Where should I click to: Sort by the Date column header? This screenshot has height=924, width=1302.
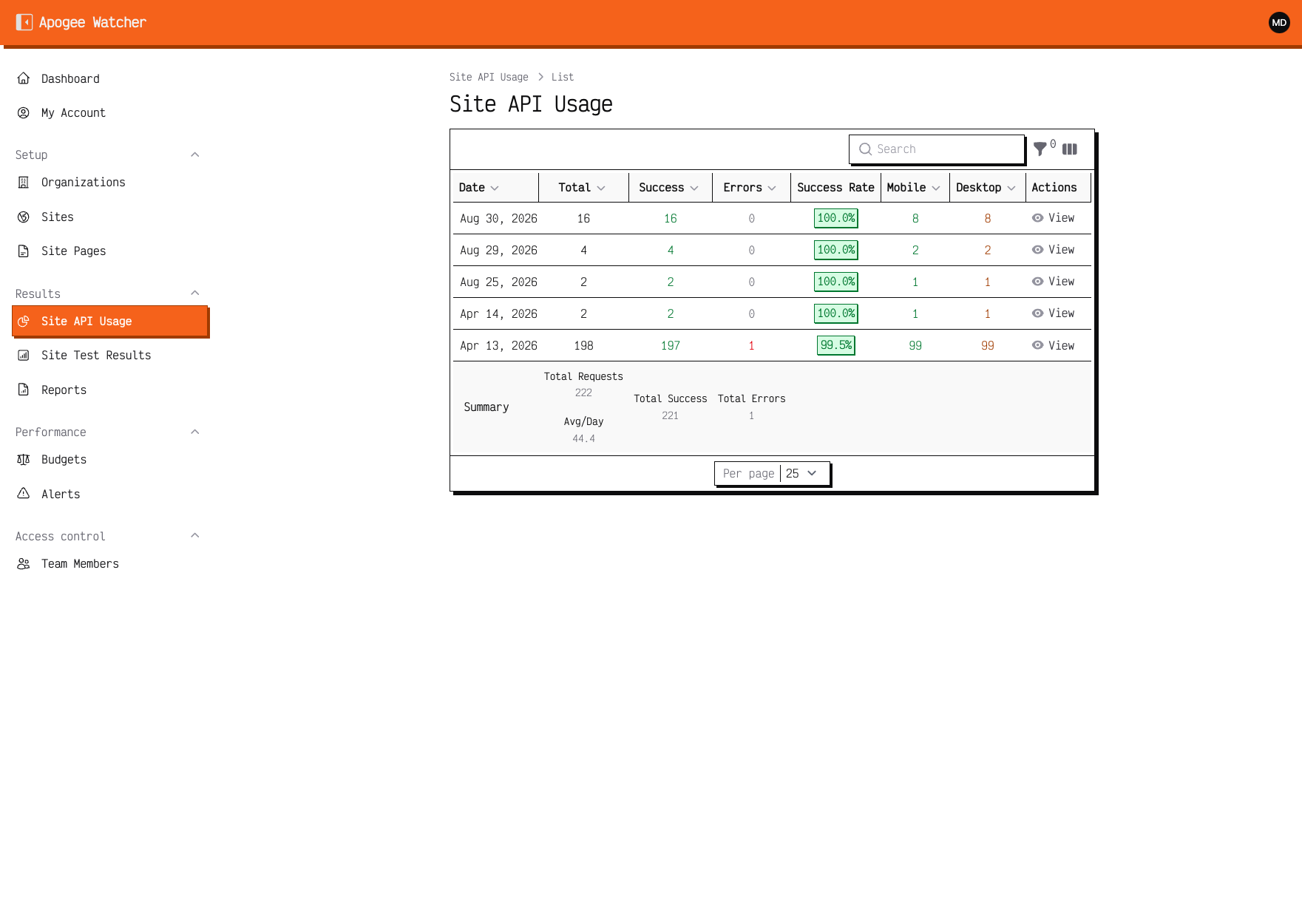(x=478, y=187)
